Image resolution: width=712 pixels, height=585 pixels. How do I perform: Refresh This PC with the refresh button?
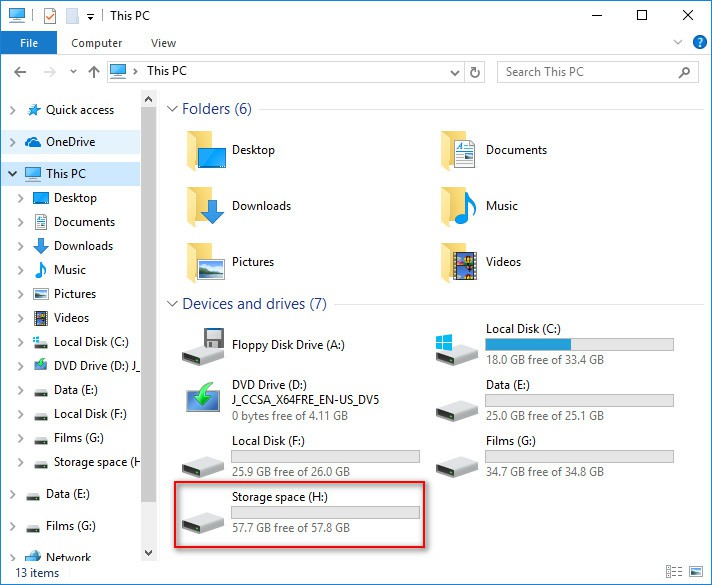click(475, 72)
